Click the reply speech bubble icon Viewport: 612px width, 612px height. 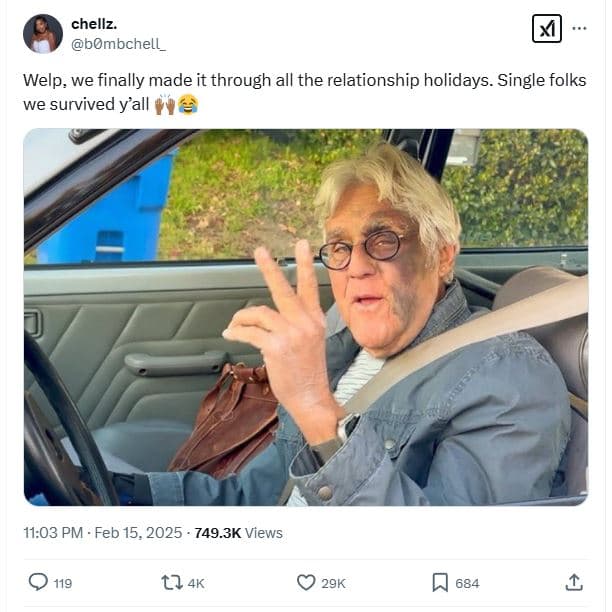click(38, 582)
